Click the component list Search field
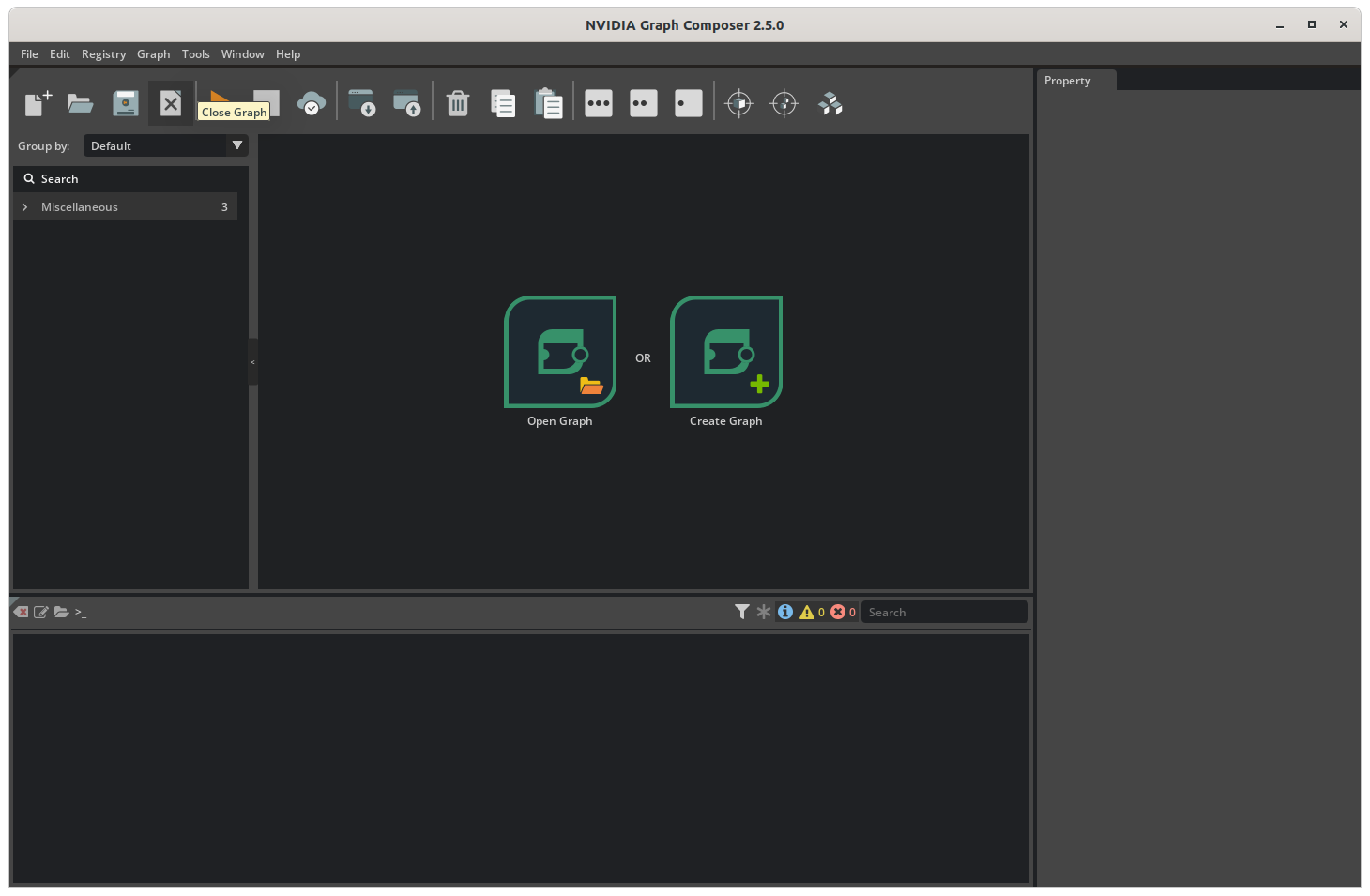This screenshot has height=896, width=1370. (x=130, y=178)
